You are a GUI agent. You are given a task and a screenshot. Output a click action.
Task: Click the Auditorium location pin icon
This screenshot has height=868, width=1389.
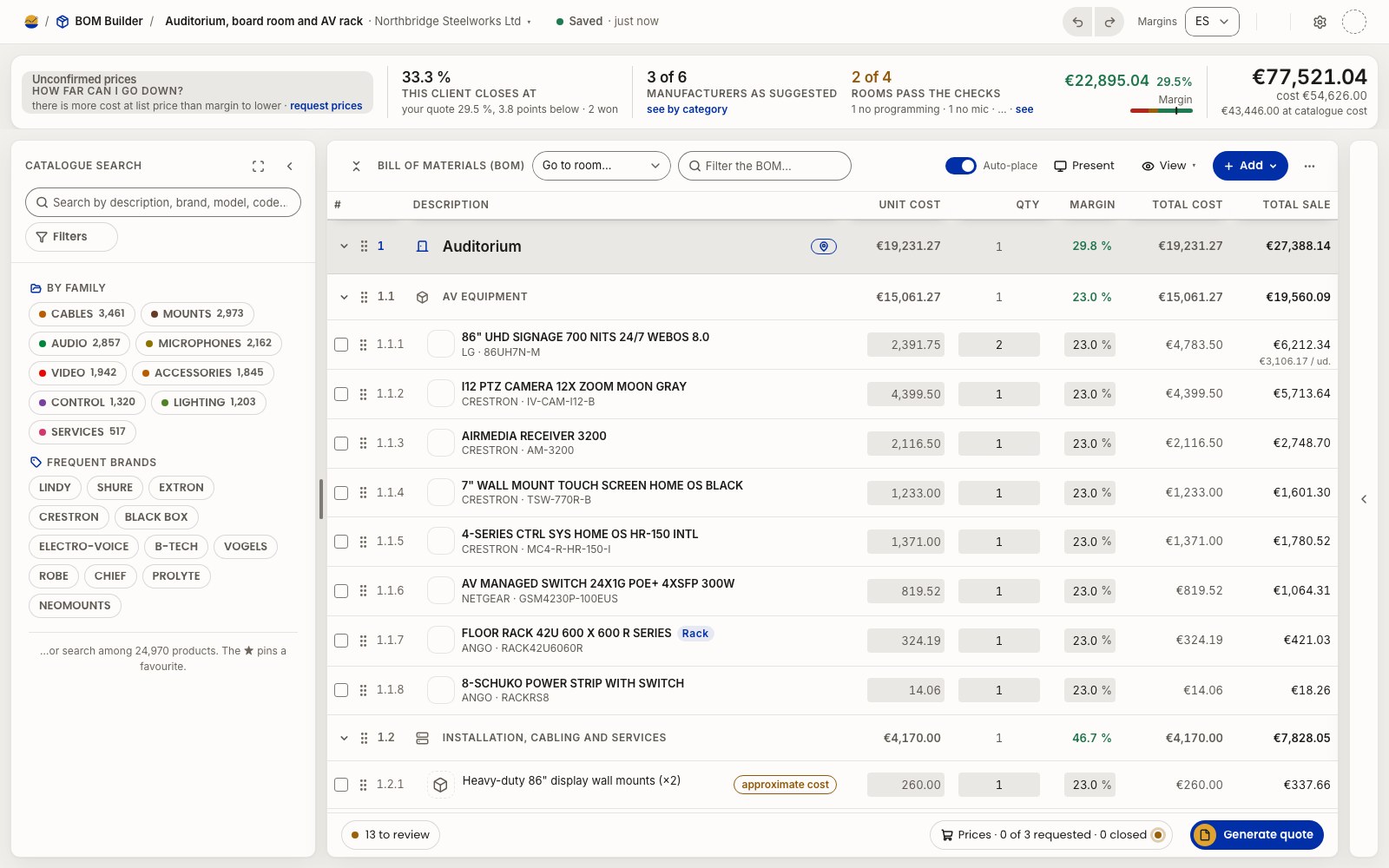824,247
